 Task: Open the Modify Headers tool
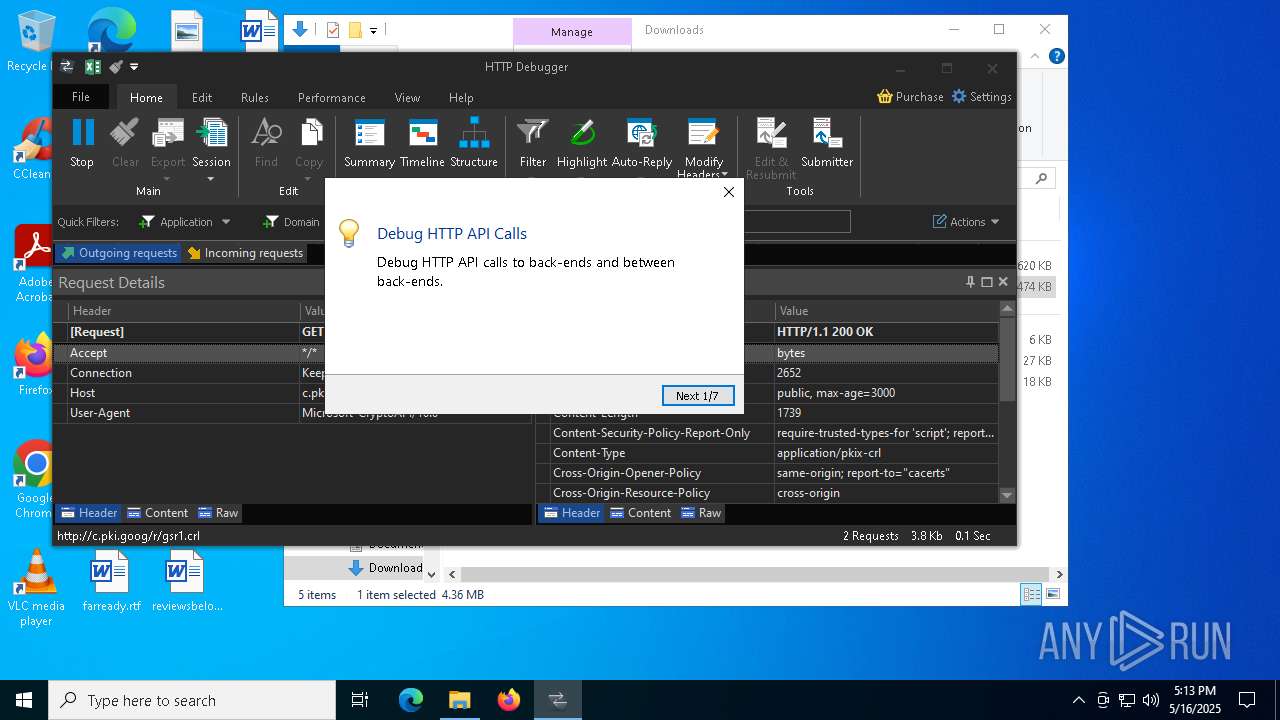(x=703, y=148)
